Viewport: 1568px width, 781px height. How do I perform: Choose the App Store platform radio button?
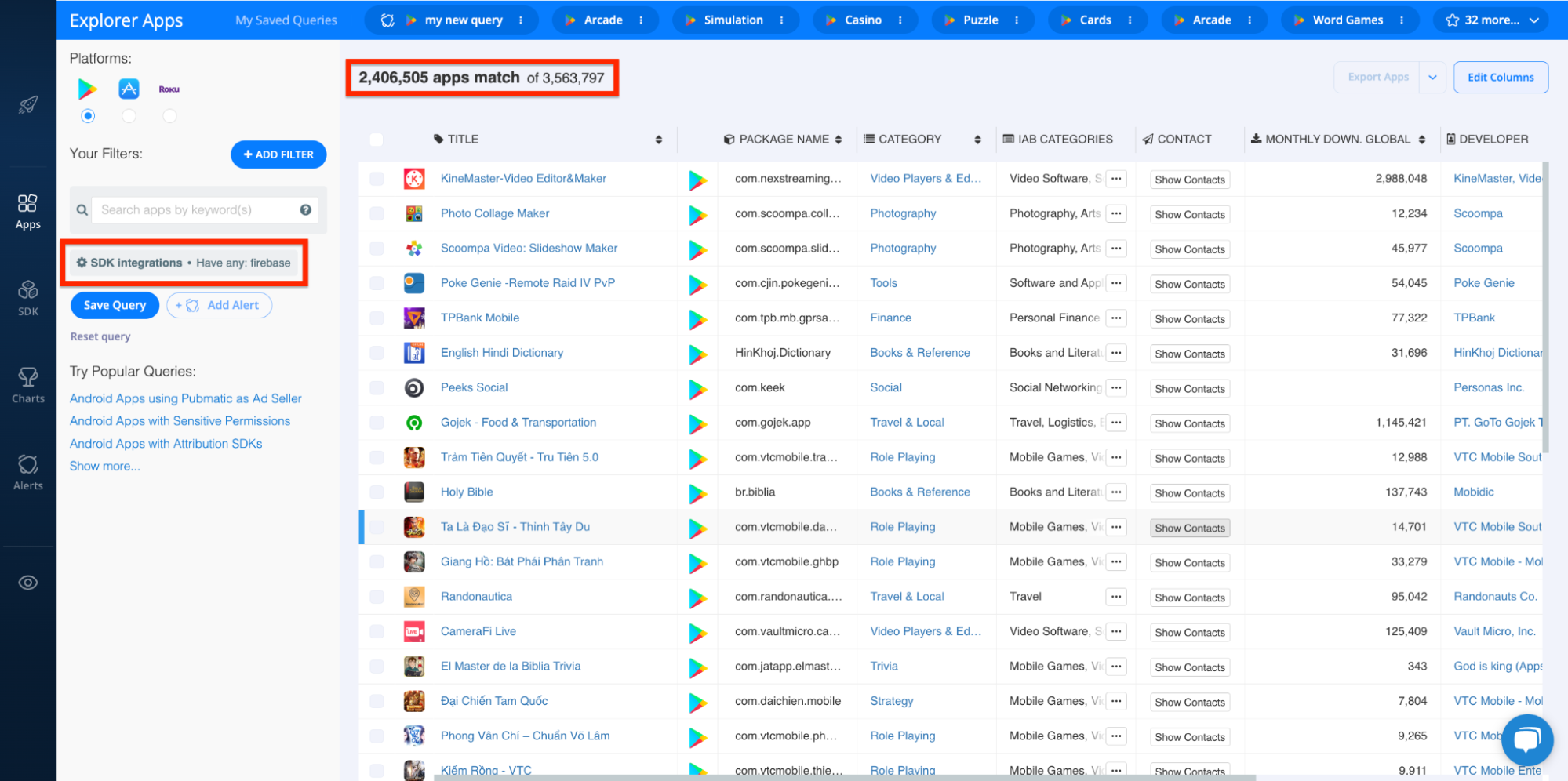click(129, 116)
